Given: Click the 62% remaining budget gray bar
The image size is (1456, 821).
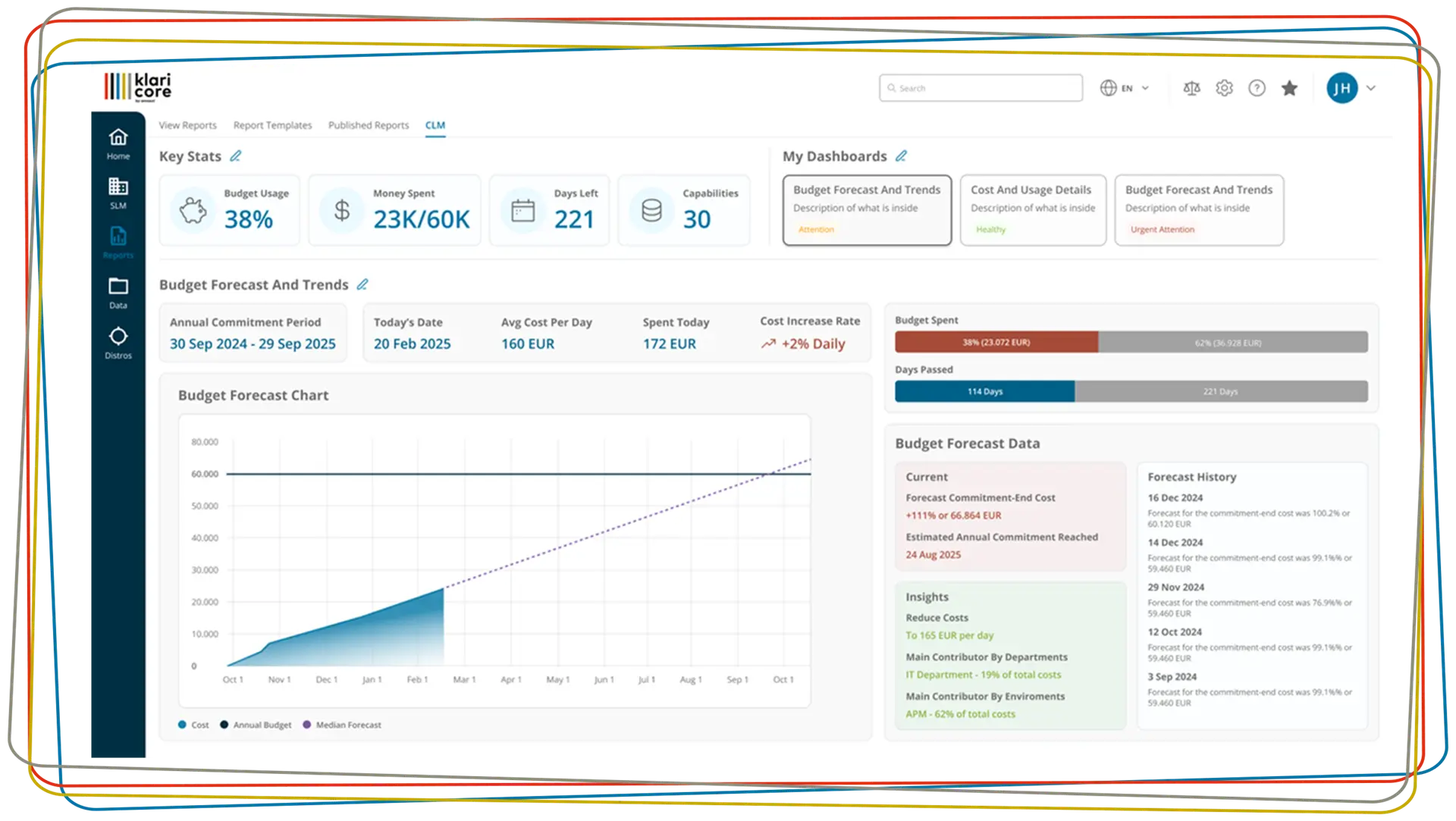Looking at the screenshot, I should coord(1233,342).
